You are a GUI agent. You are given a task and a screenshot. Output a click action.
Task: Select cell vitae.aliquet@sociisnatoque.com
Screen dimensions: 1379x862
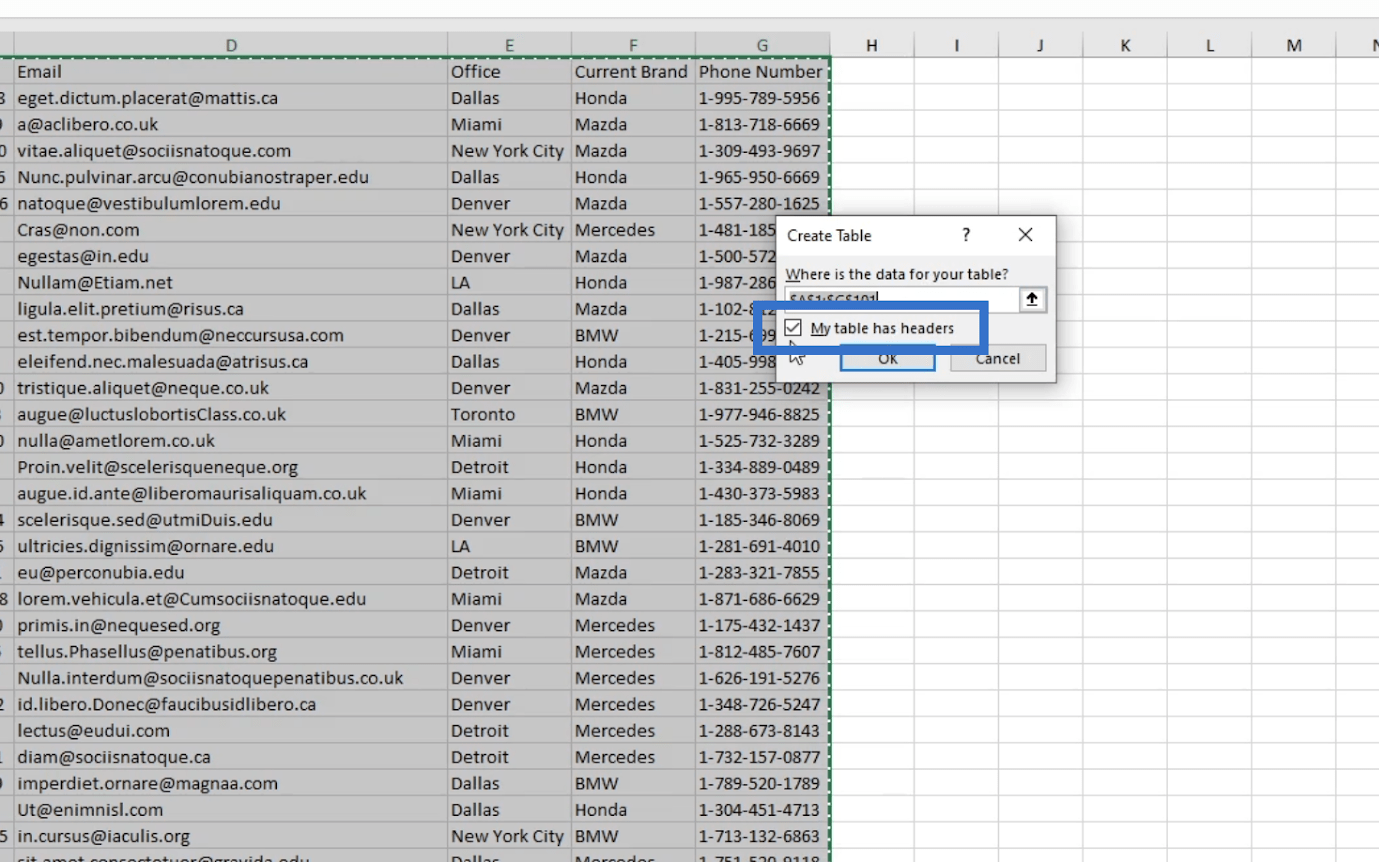pyautogui.click(x=231, y=151)
